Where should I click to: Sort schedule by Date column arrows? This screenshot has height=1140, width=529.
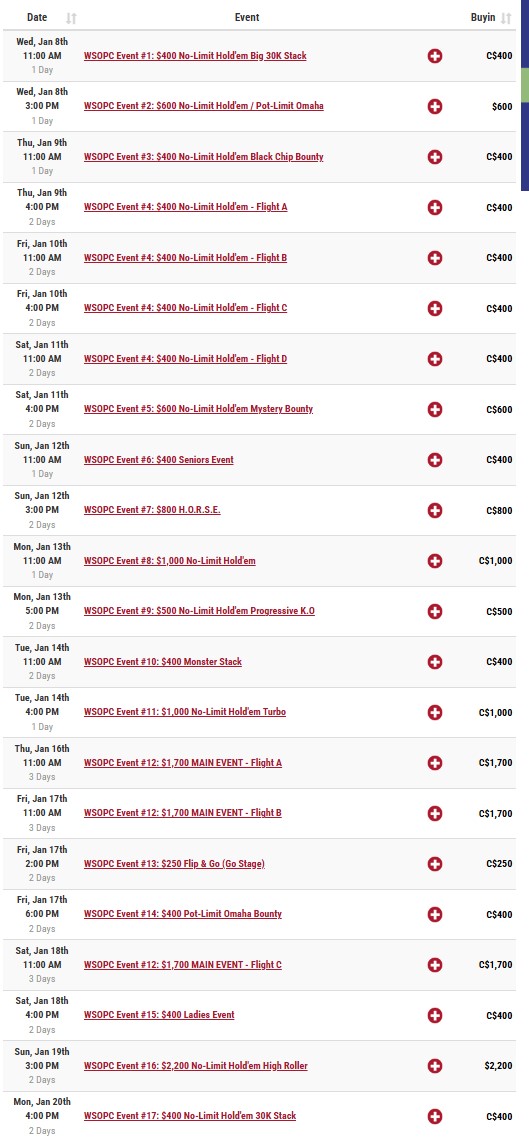[x=71, y=17]
